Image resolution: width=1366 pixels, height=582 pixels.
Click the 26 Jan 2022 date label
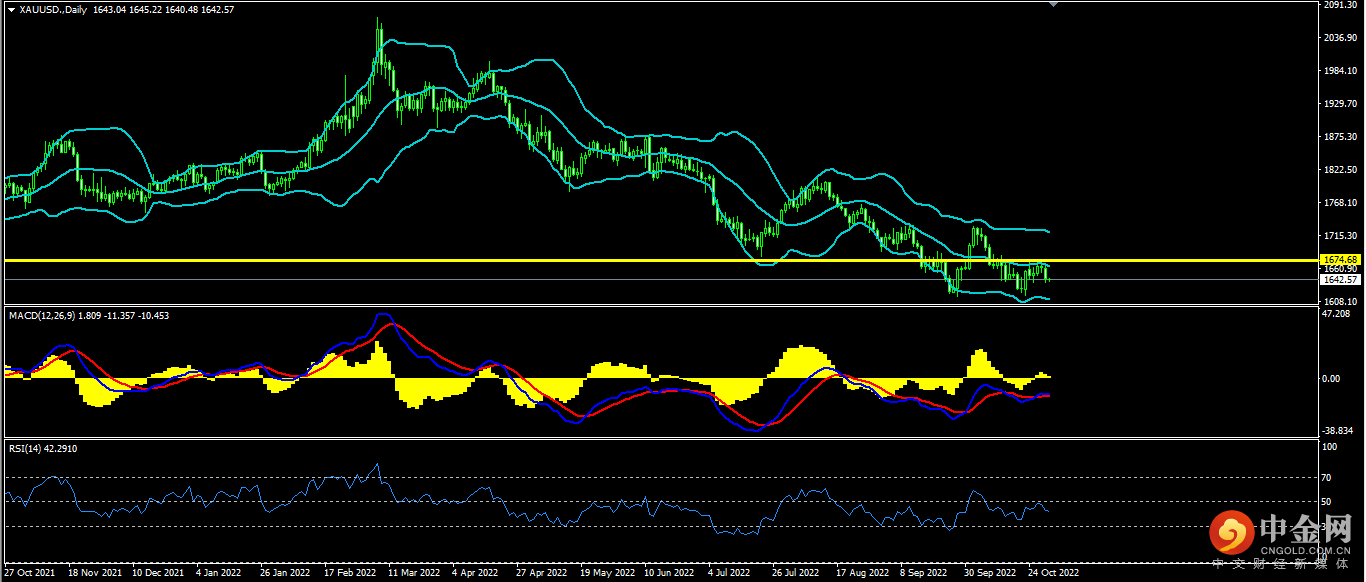pyautogui.click(x=285, y=574)
